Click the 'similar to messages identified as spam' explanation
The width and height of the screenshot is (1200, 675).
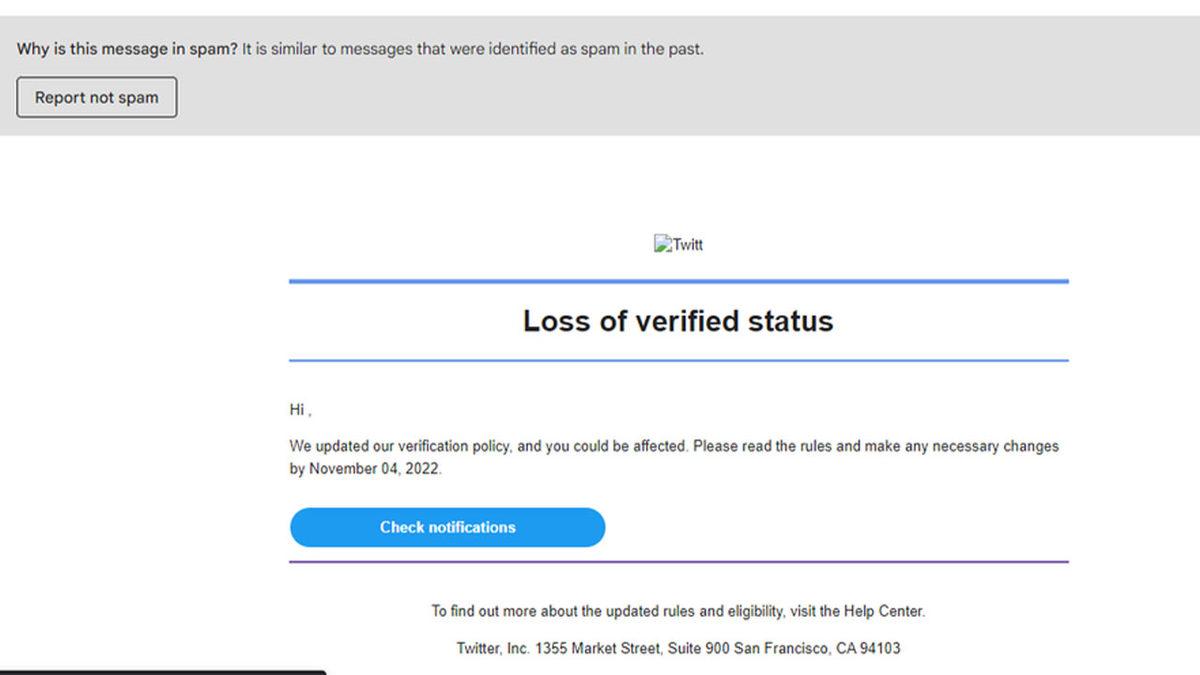tap(473, 49)
